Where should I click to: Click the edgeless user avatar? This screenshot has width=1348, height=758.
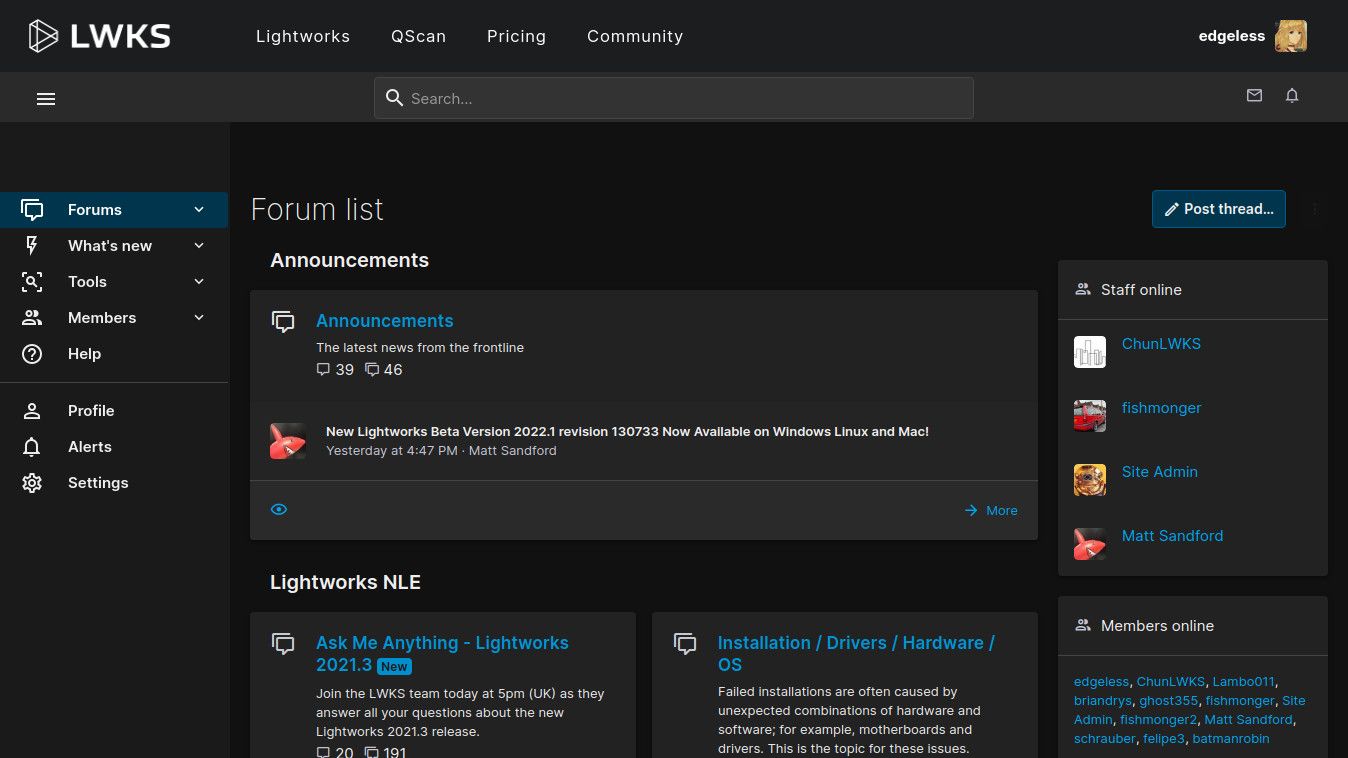tap(1291, 36)
